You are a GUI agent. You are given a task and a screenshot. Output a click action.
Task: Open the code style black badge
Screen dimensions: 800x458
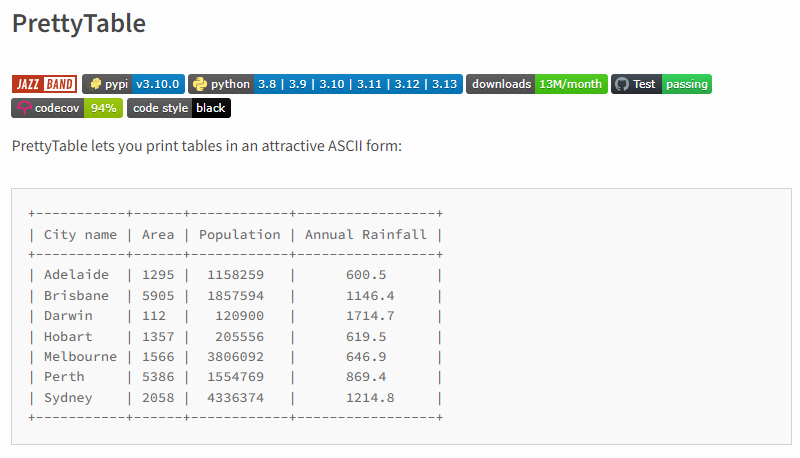179,108
